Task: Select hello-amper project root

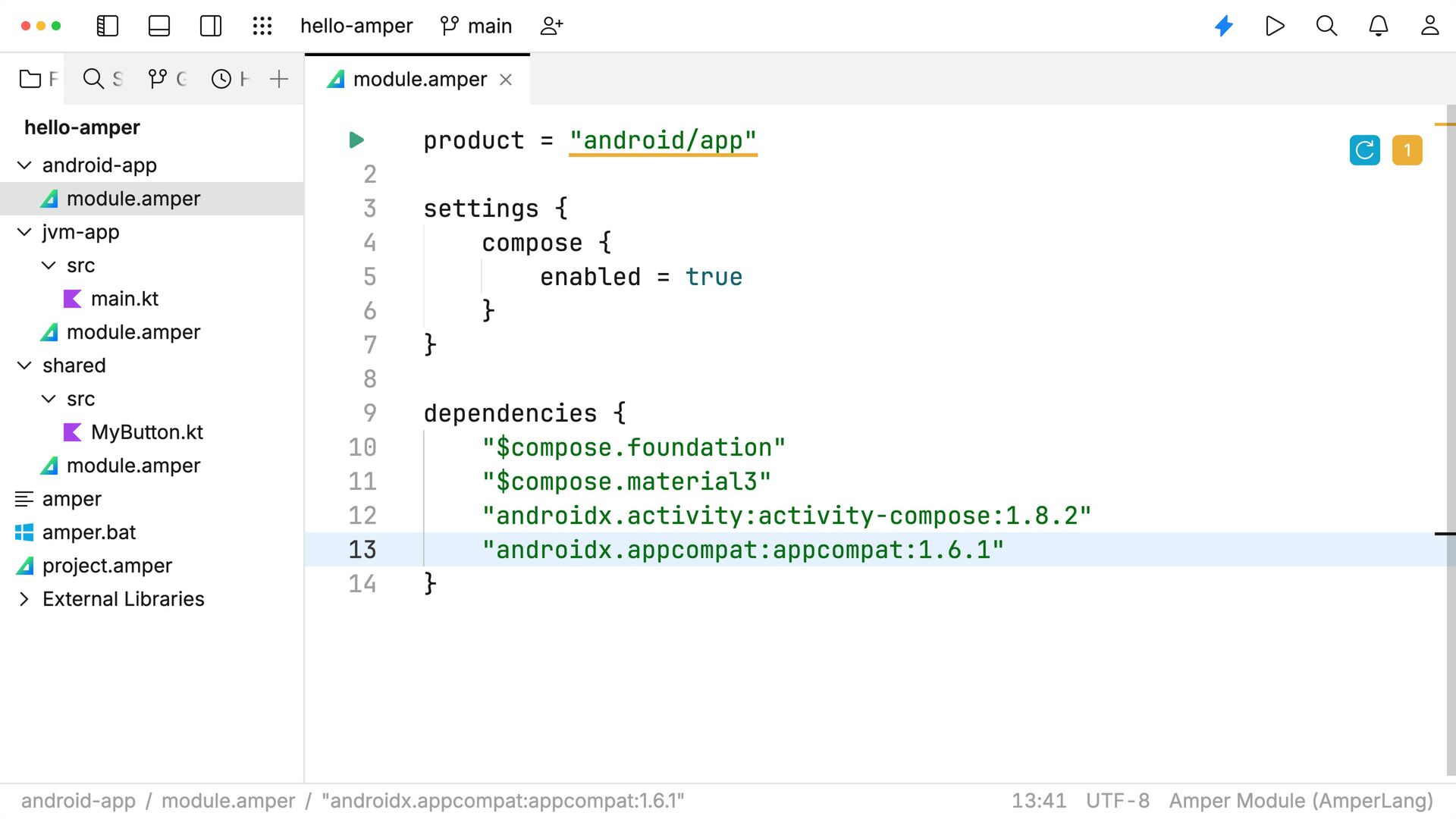Action: (x=82, y=127)
